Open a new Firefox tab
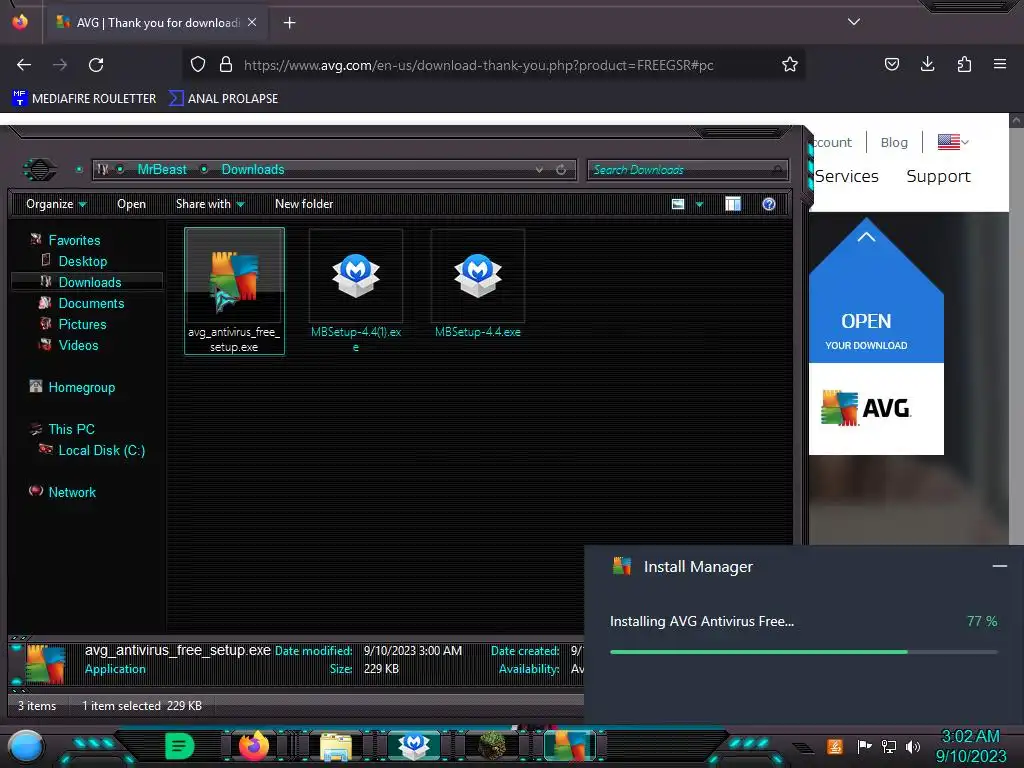Screen dimensions: 1024x768 click(x=289, y=23)
